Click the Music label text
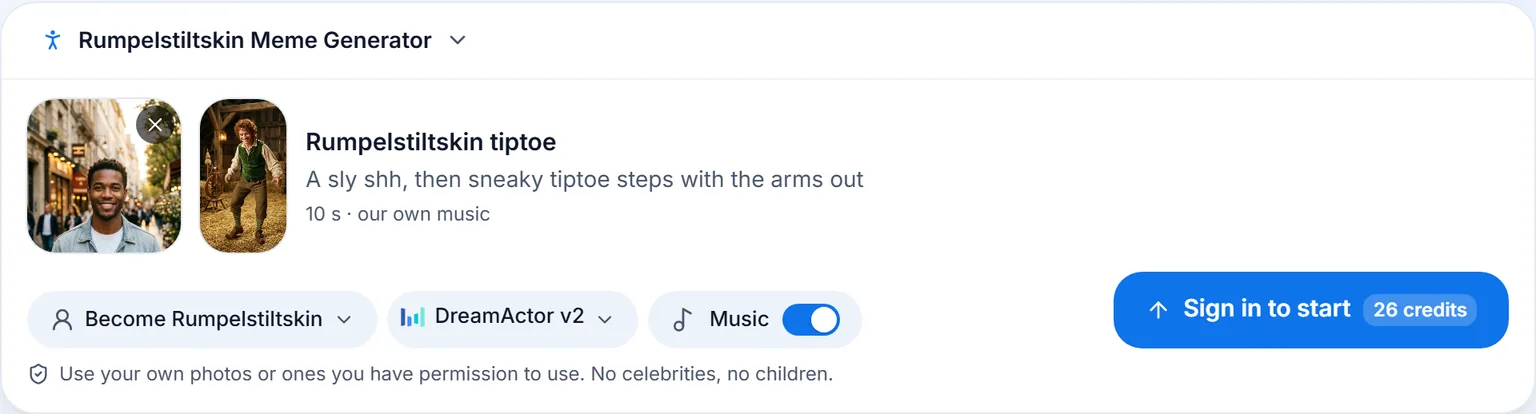 tap(739, 319)
